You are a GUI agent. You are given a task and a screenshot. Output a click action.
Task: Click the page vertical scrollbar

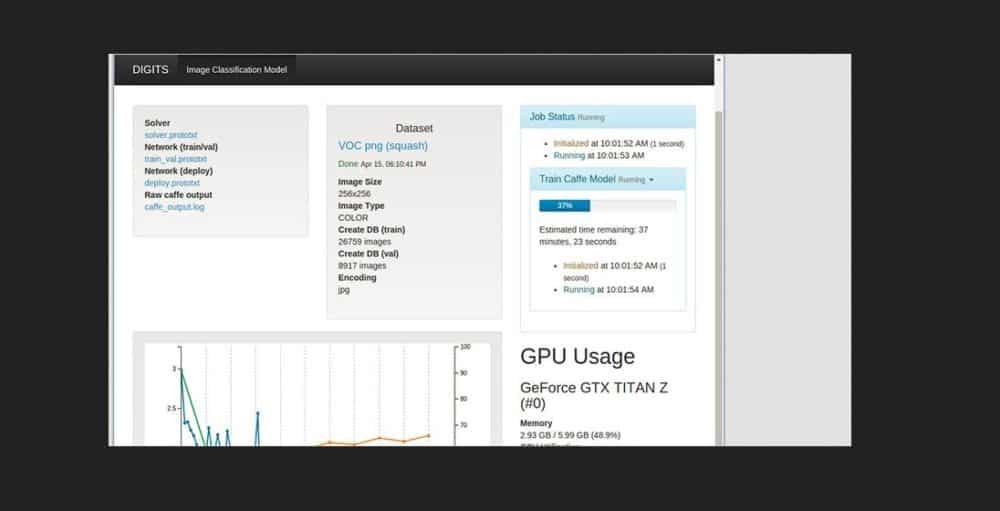(x=719, y=250)
